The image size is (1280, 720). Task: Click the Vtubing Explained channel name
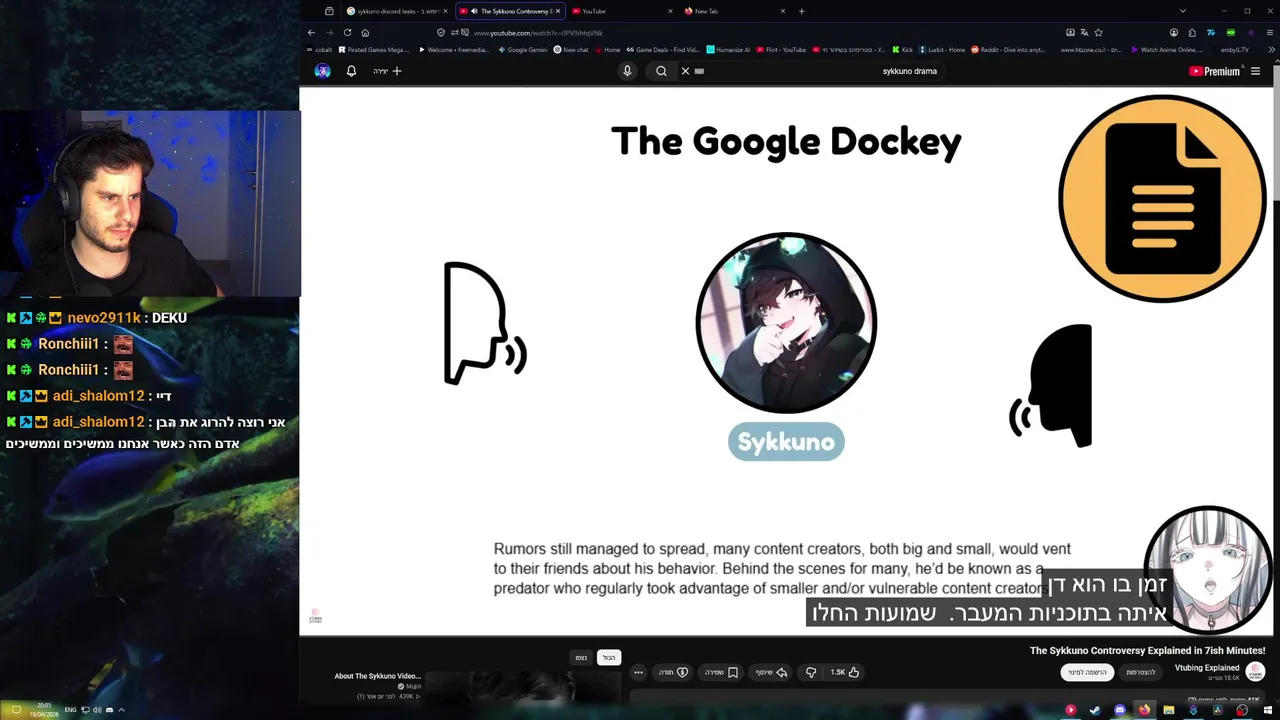click(x=1207, y=668)
